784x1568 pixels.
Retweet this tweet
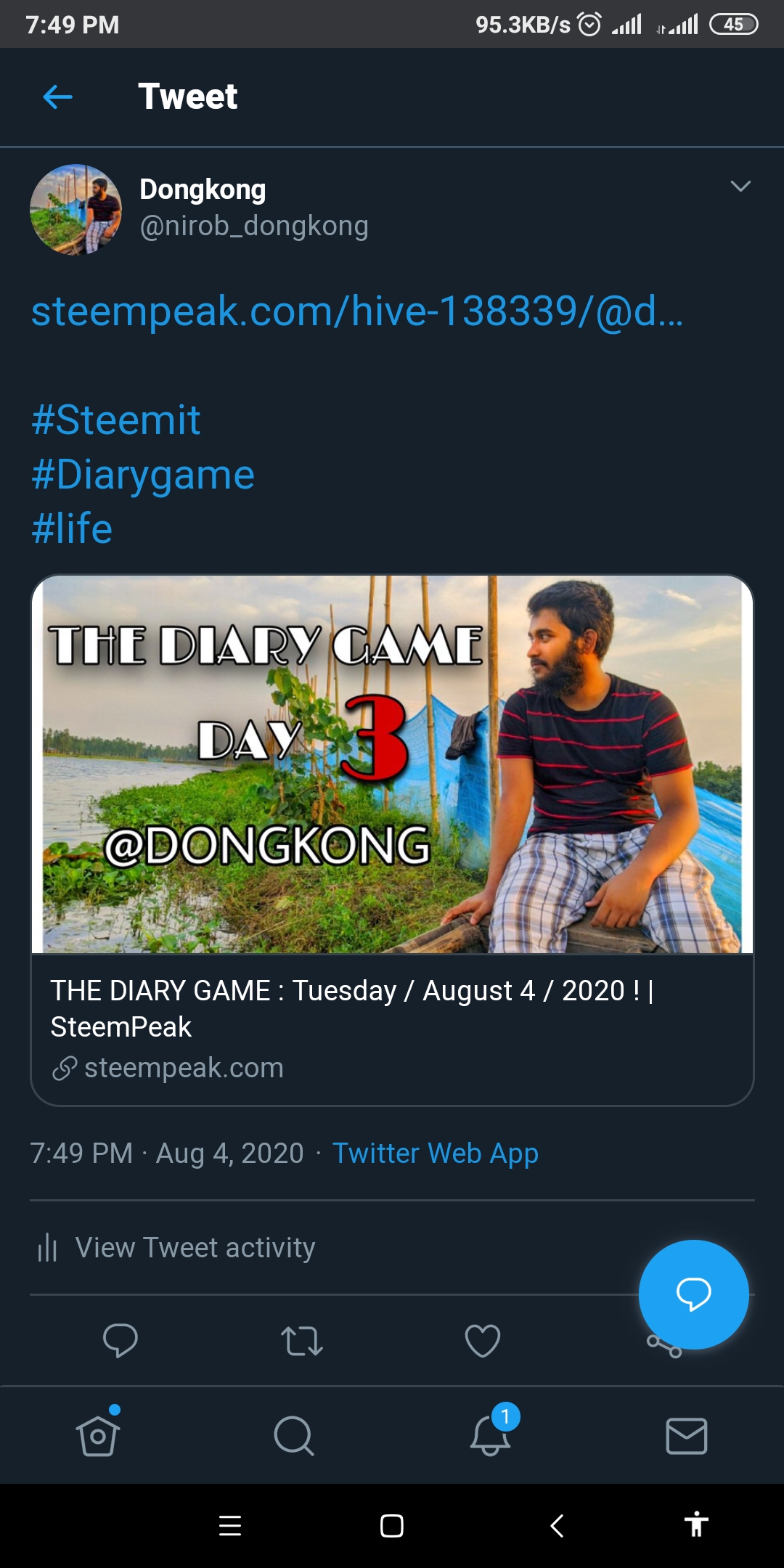point(301,1341)
